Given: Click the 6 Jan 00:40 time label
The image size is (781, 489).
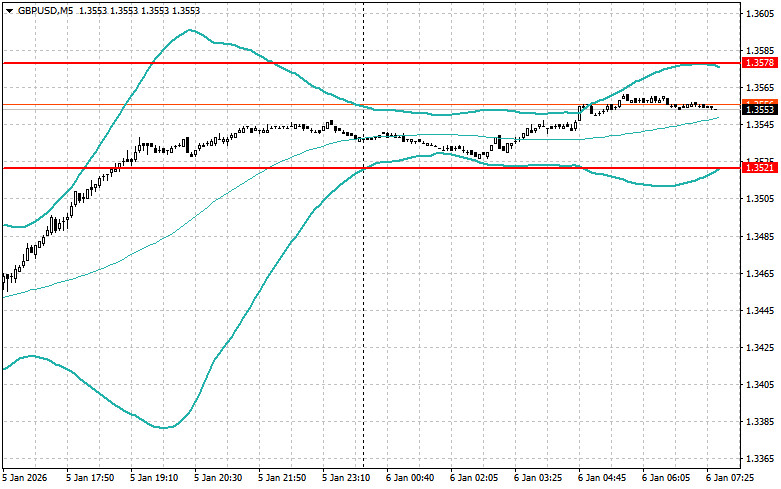Looking at the screenshot, I should [x=410, y=478].
